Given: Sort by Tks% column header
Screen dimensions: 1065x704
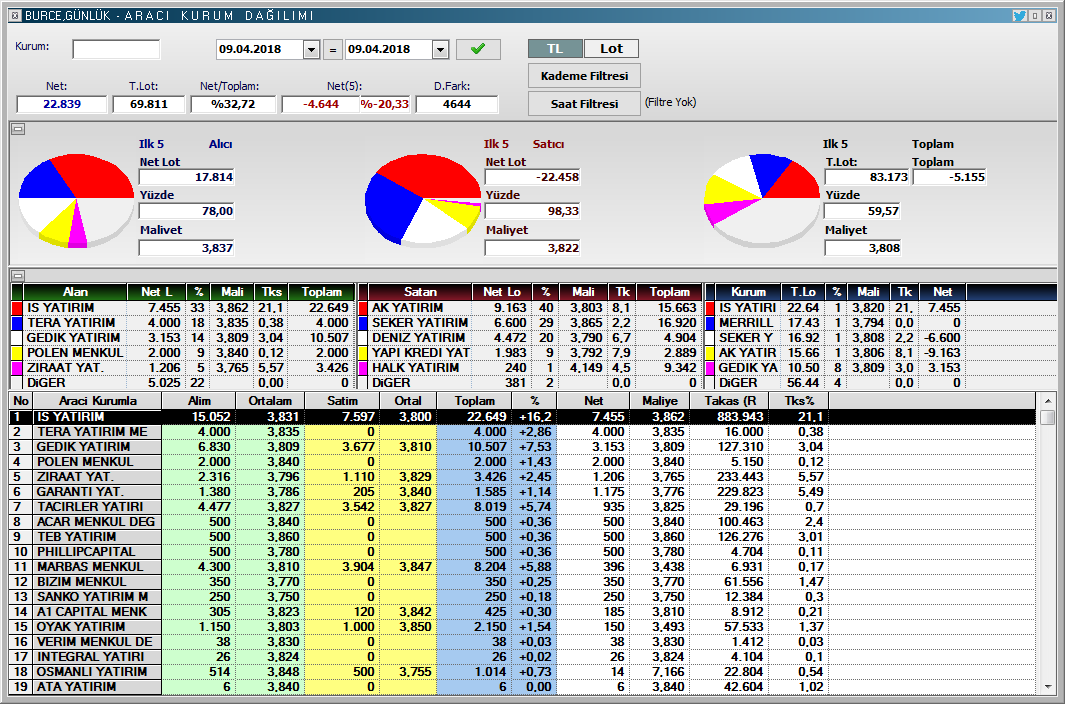Looking at the screenshot, I should 800,401.
